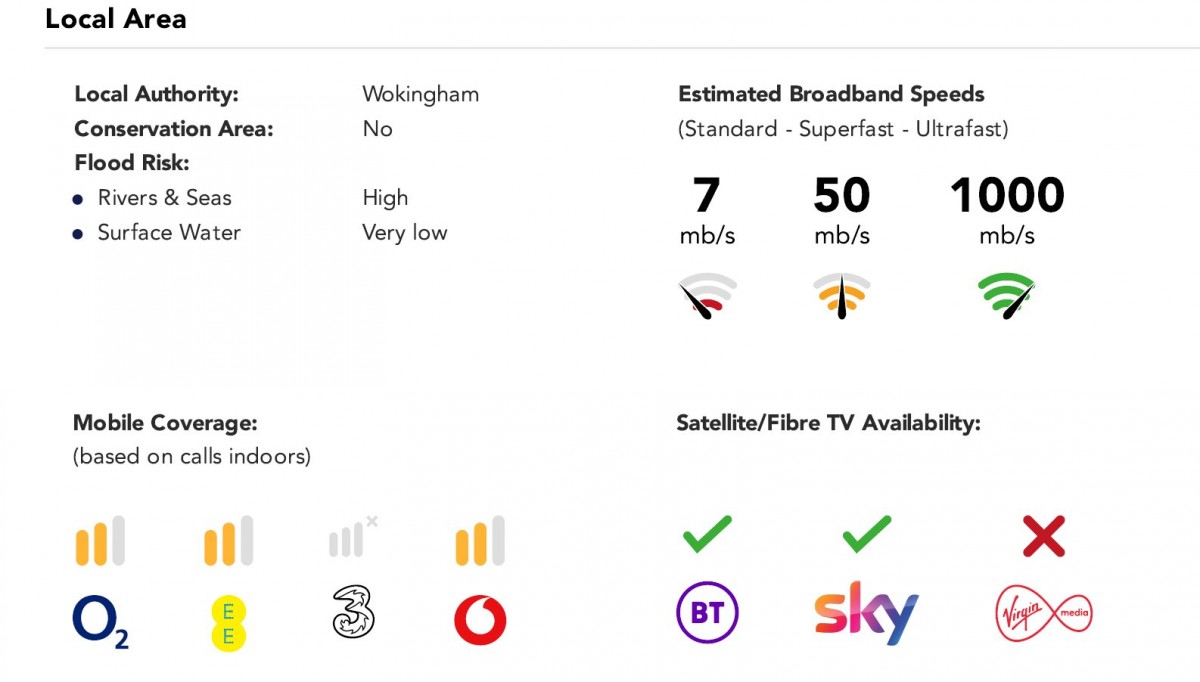Screen dimensions: 1200x682
Task: Click the O2 network logo
Action: [100, 621]
